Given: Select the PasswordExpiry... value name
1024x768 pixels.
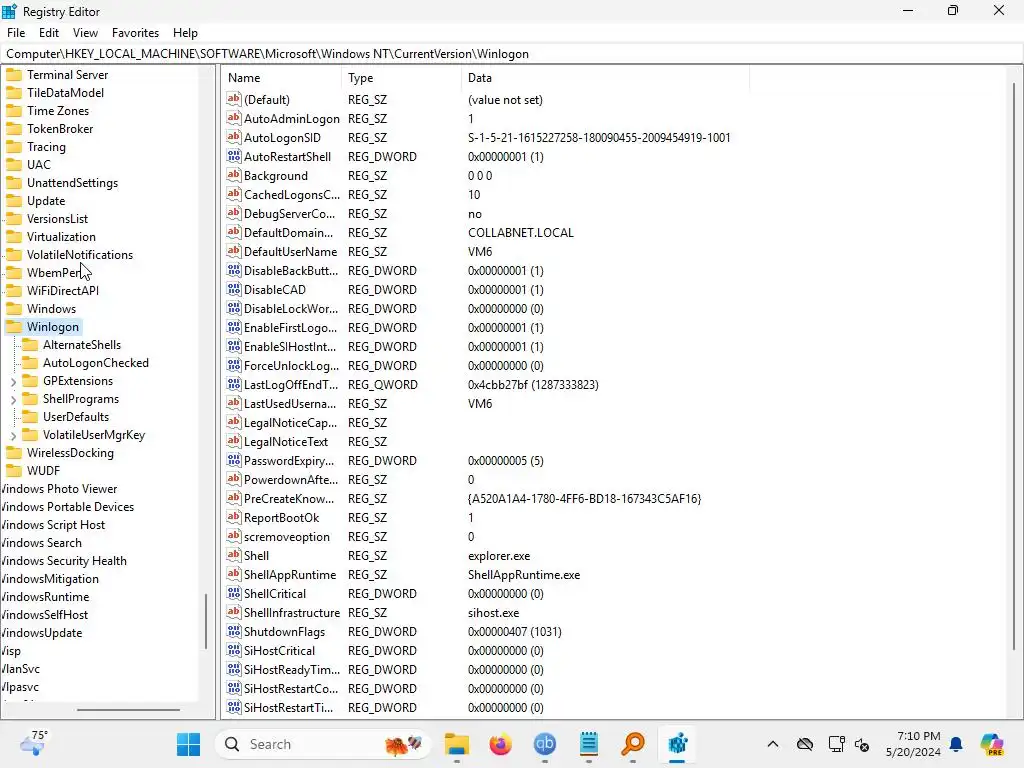Looking at the screenshot, I should click(289, 460).
